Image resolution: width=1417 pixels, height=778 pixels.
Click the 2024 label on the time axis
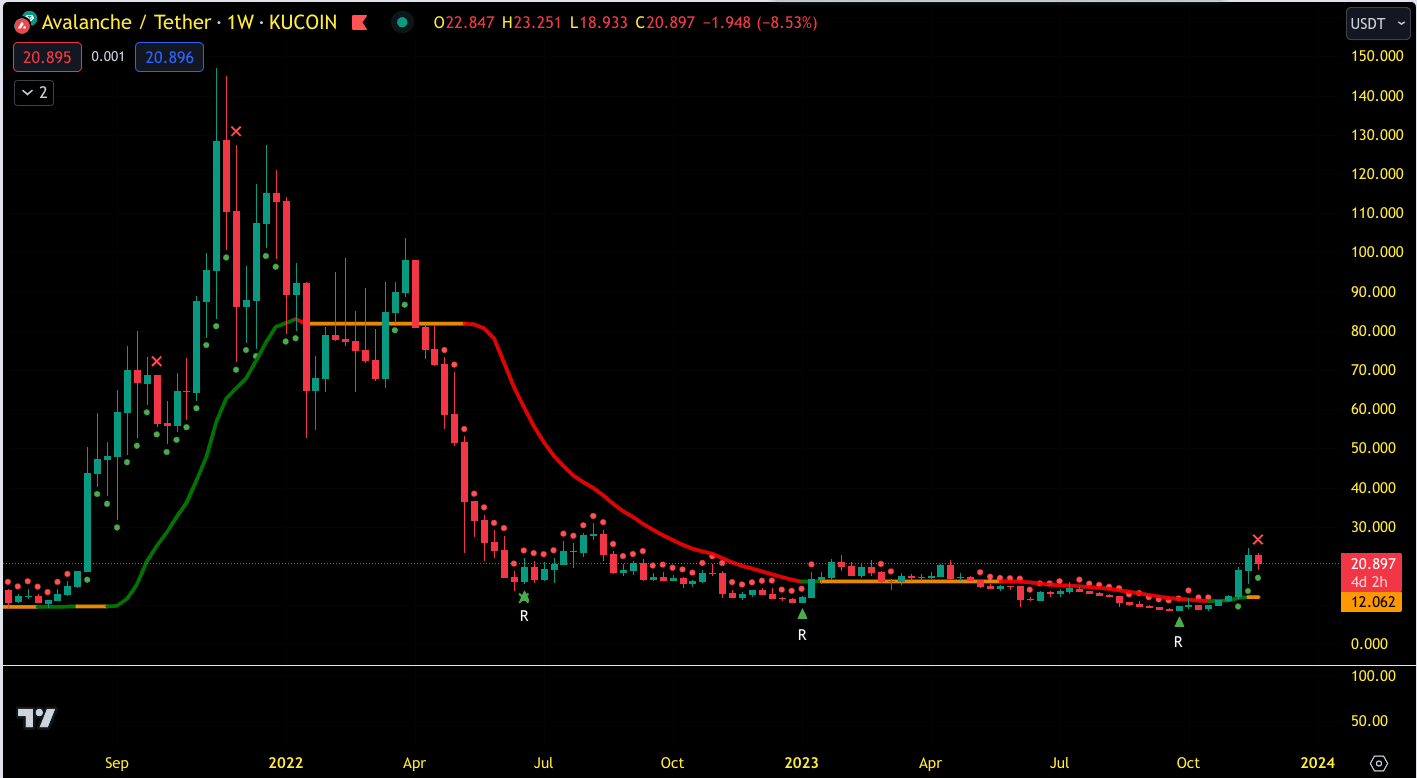[1318, 763]
